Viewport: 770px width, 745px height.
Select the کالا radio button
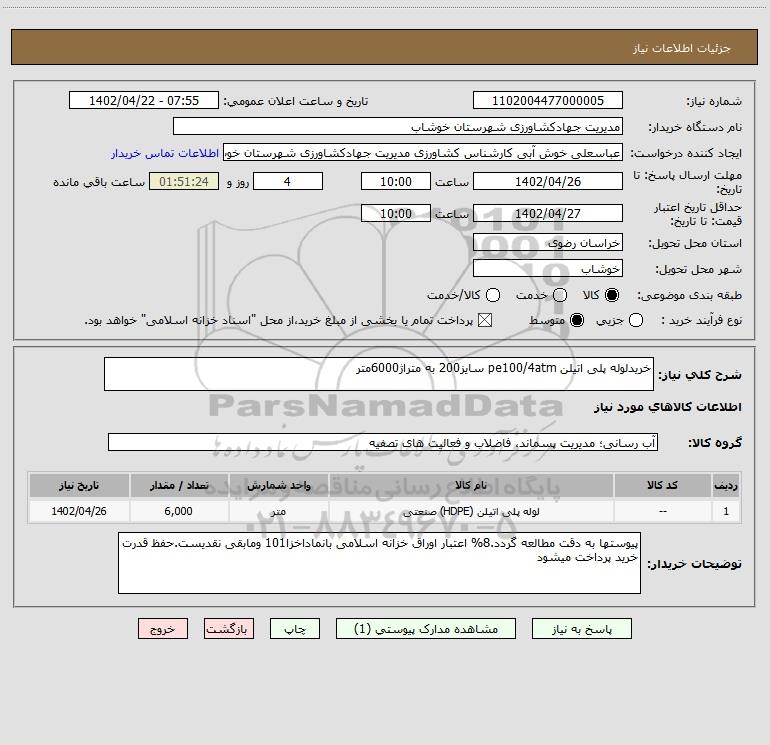[612, 295]
